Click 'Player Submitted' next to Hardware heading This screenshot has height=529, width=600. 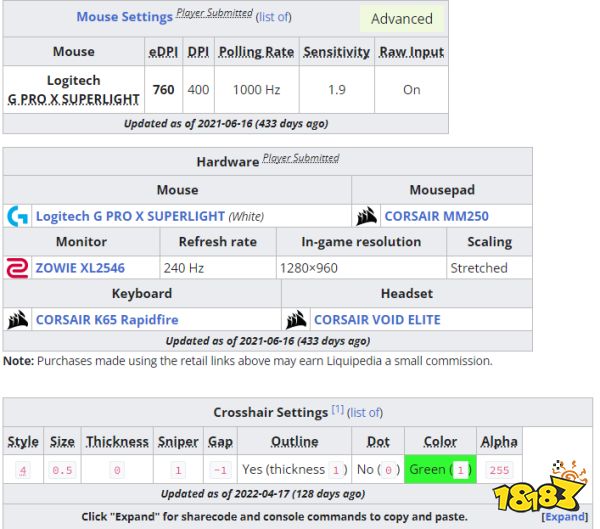click(x=301, y=158)
